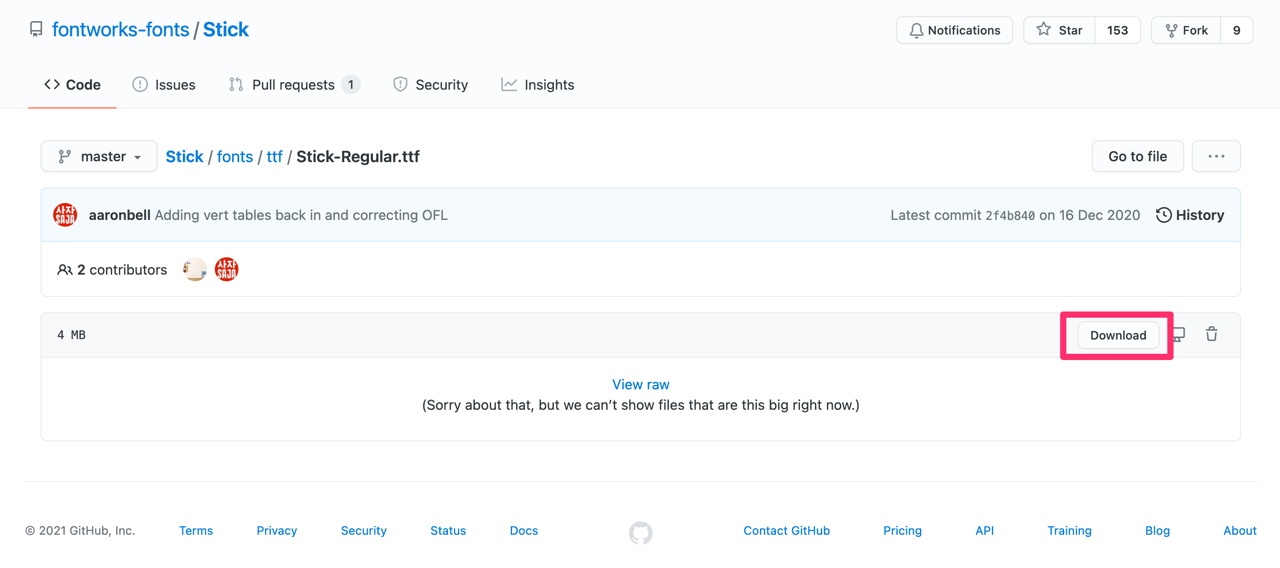This screenshot has height=568, width=1280.
Task: Show the 2 contributors list
Action: 112,270
